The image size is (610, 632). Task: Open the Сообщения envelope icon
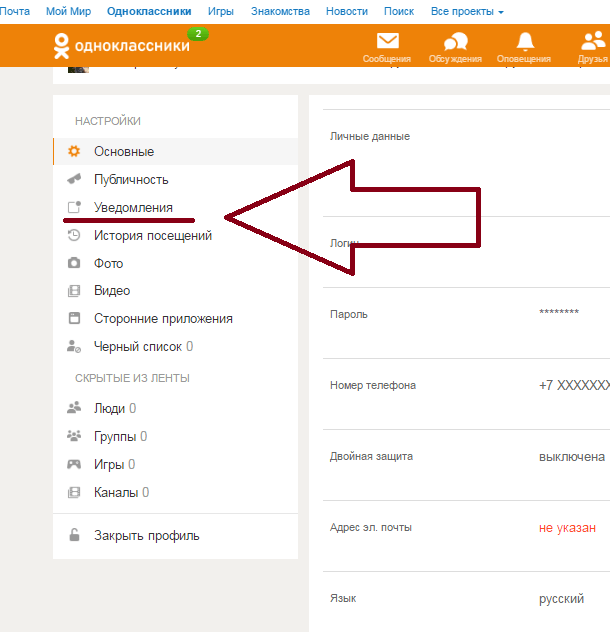point(387,41)
